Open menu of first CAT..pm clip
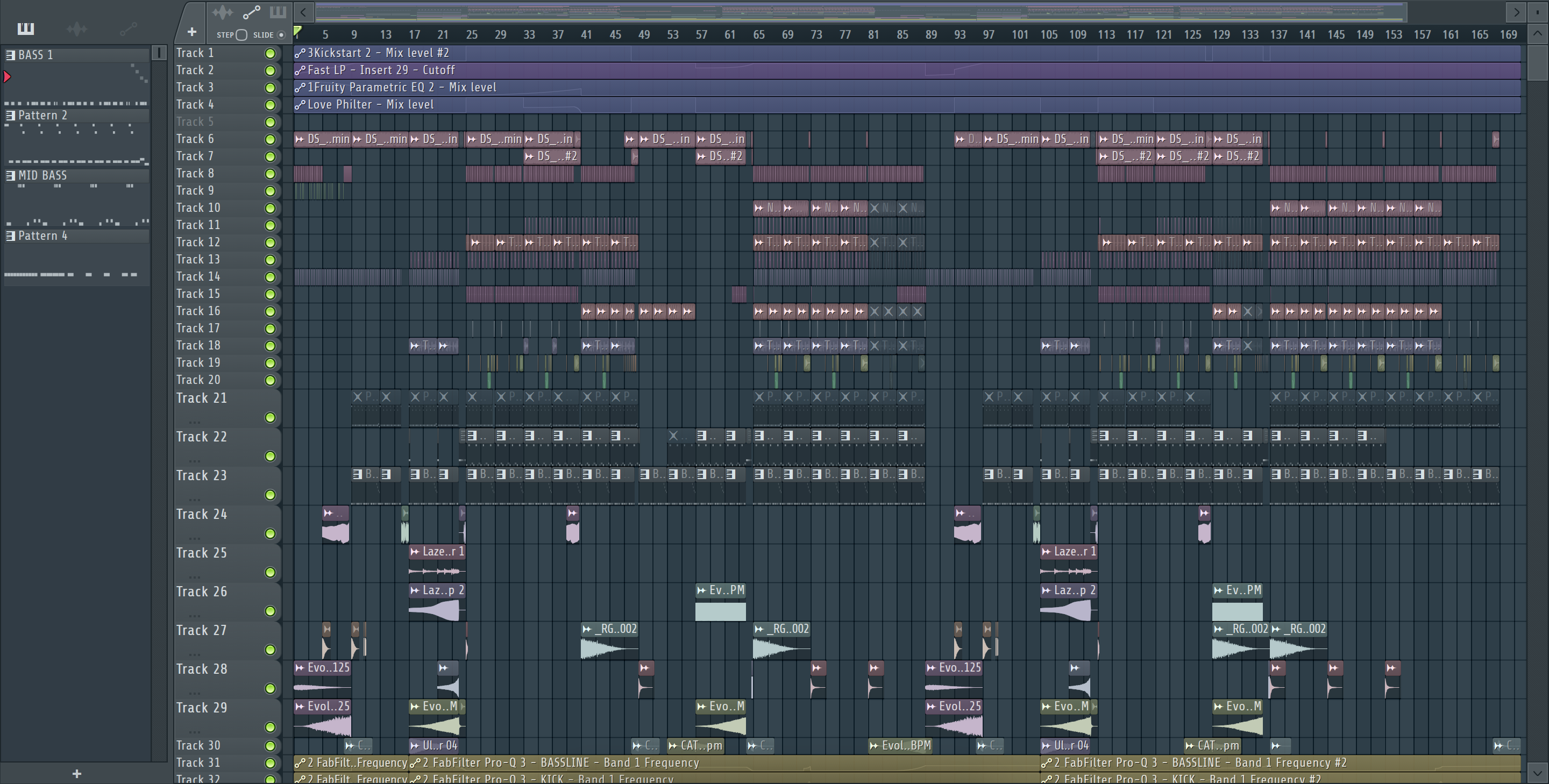Screen dimensions: 1549x784 pos(673,745)
